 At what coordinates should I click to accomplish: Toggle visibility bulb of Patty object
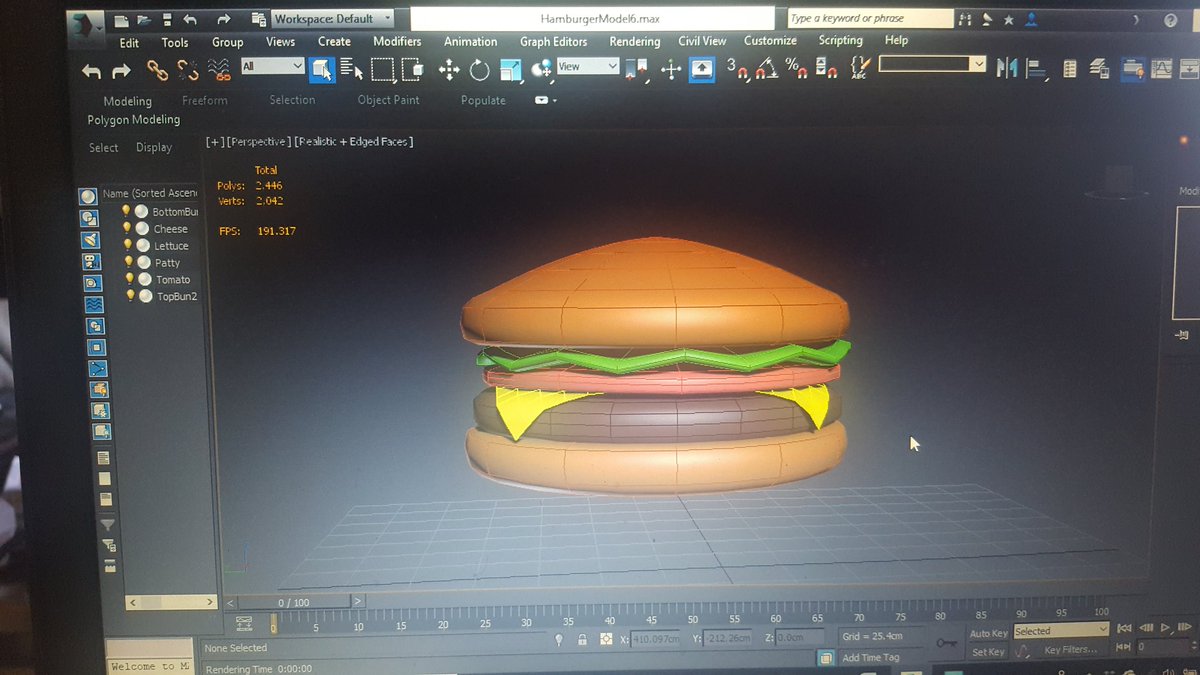tap(129, 262)
